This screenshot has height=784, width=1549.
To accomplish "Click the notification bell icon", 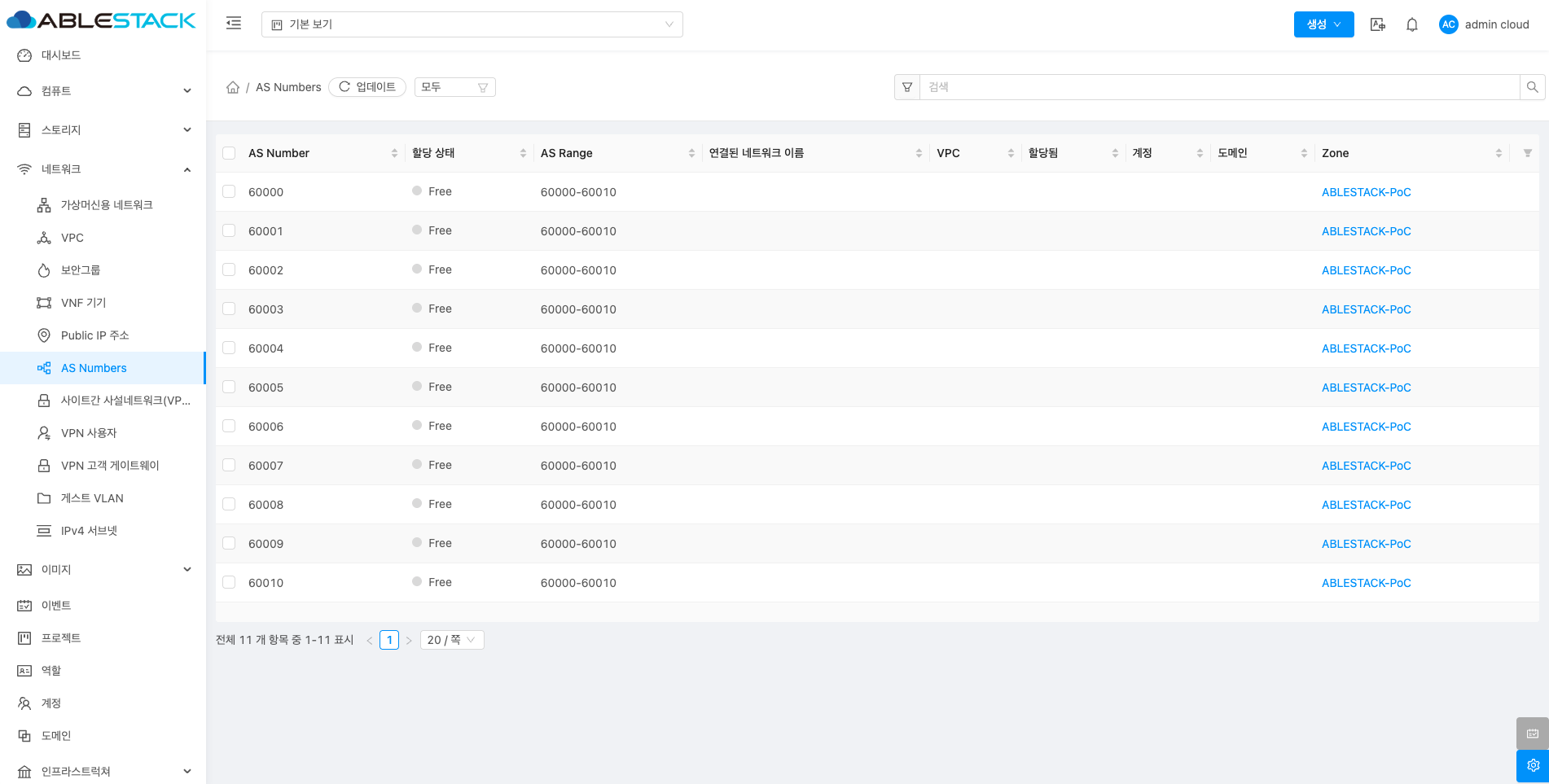I will [x=1412, y=24].
